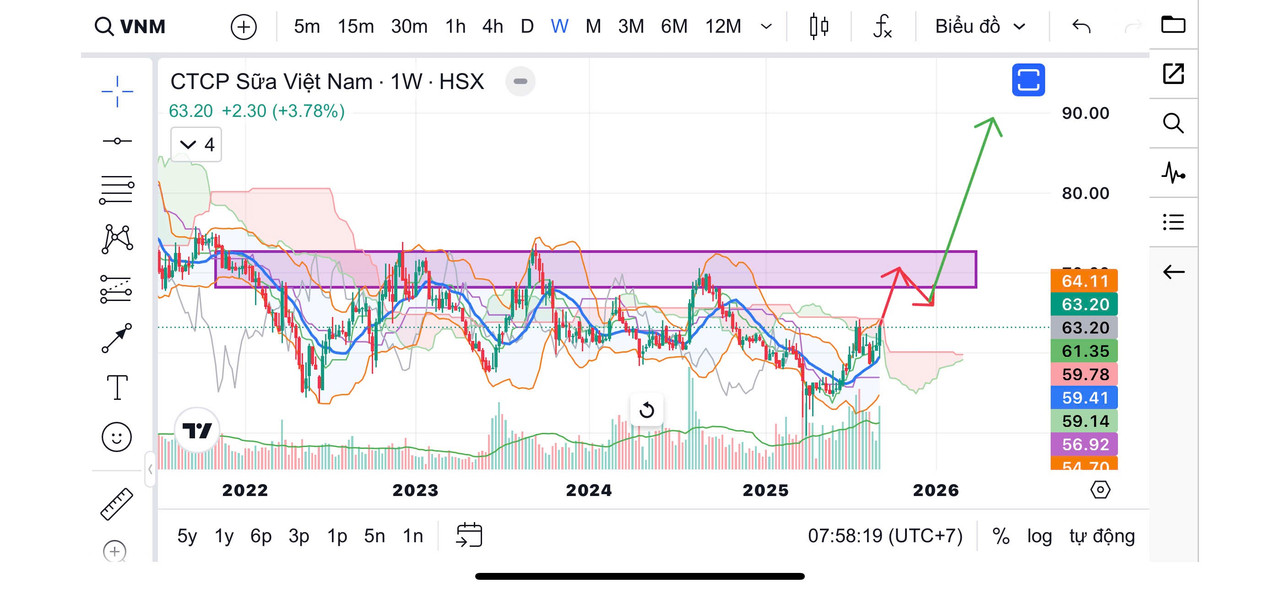Switch to the 4h timeframe
This screenshot has height=591, width=1280.
click(492, 27)
